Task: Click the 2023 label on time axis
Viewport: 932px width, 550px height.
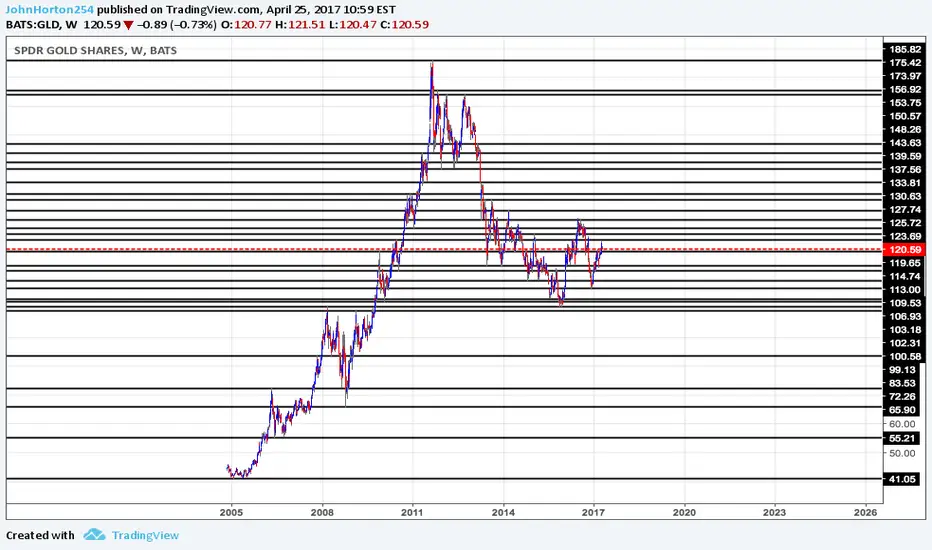Action: pos(774,512)
